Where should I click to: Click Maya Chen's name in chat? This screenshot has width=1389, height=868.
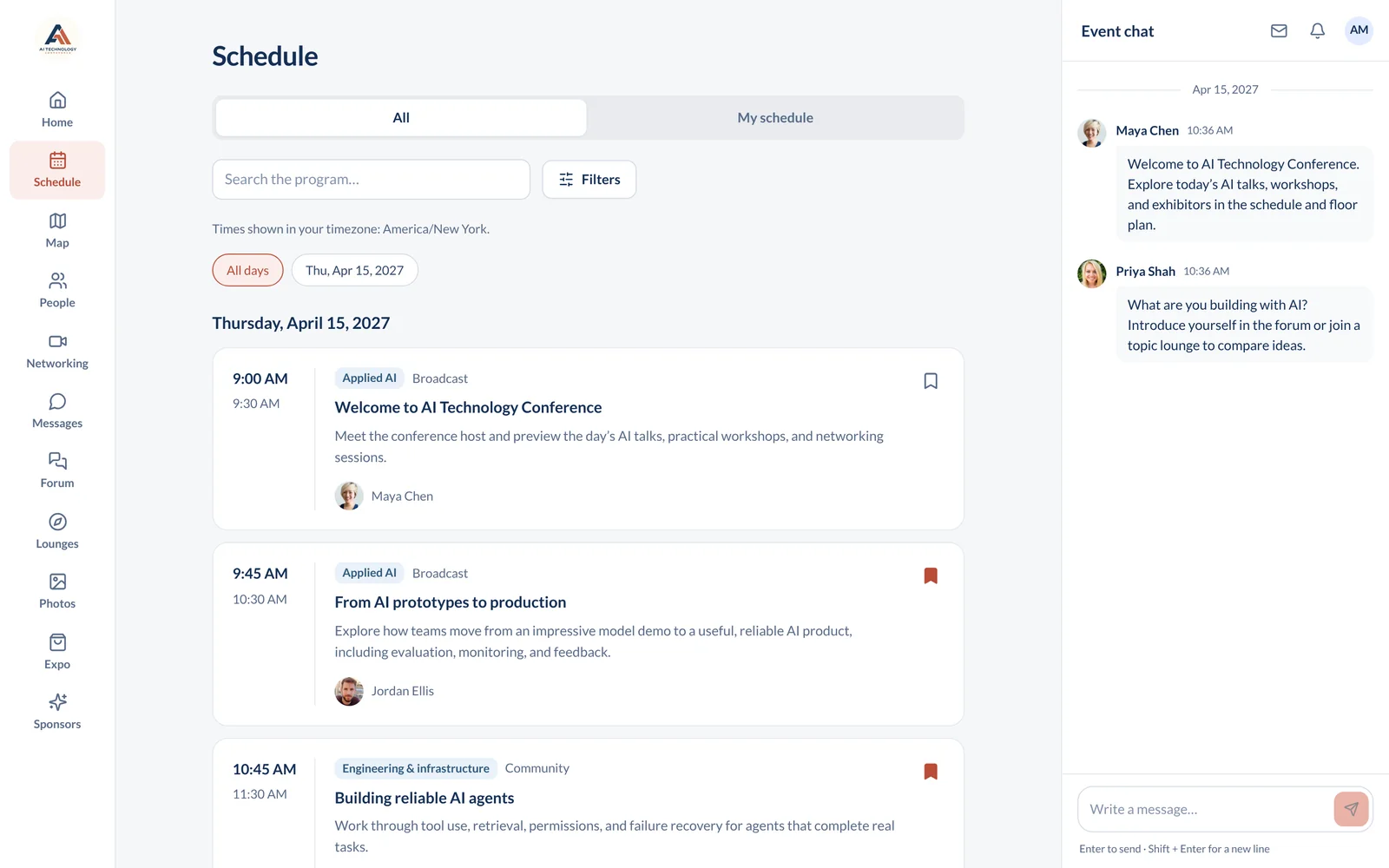coord(1148,131)
